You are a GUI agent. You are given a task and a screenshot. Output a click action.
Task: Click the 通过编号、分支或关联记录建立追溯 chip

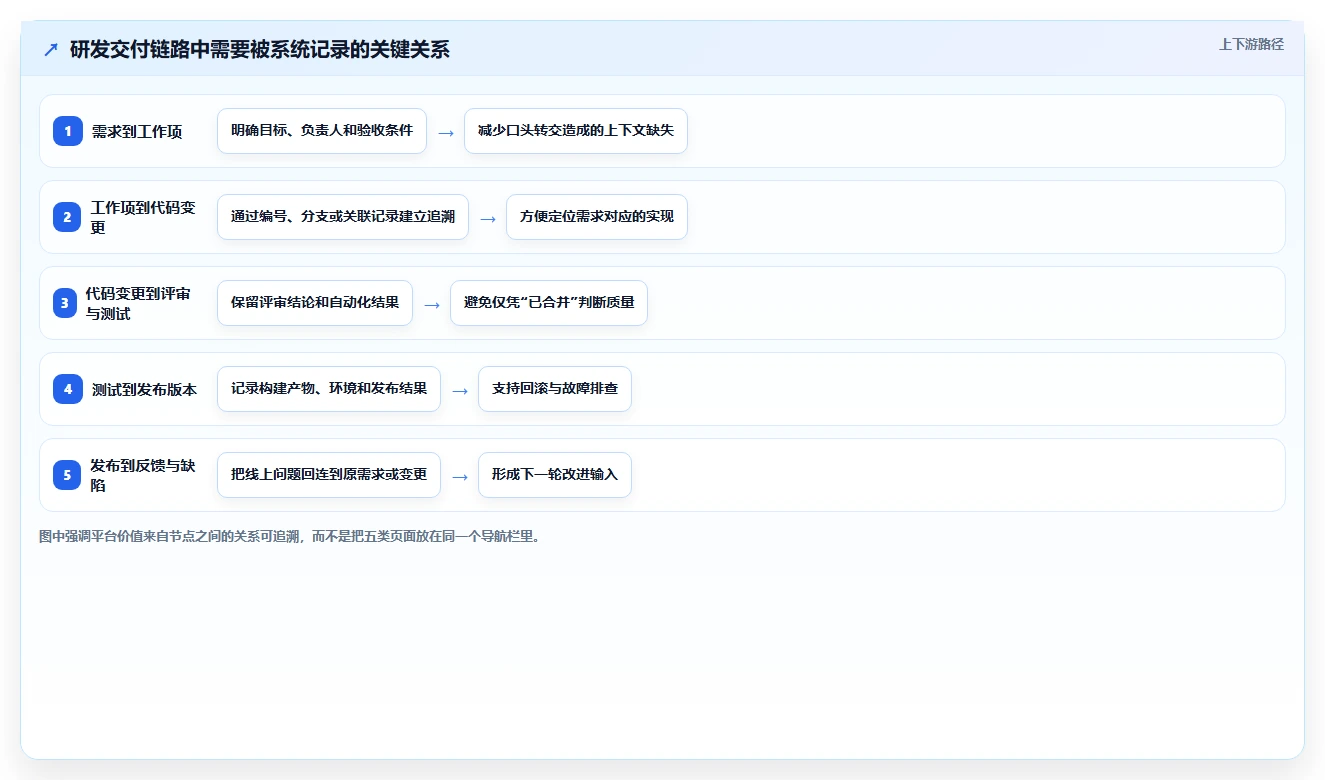[x=343, y=217]
